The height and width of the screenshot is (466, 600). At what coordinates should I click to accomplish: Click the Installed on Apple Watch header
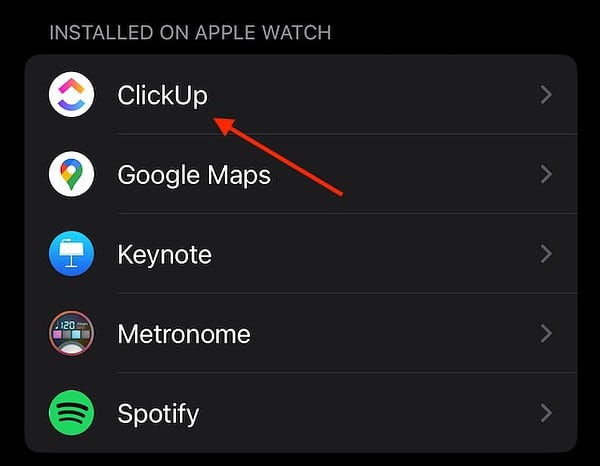click(x=190, y=33)
